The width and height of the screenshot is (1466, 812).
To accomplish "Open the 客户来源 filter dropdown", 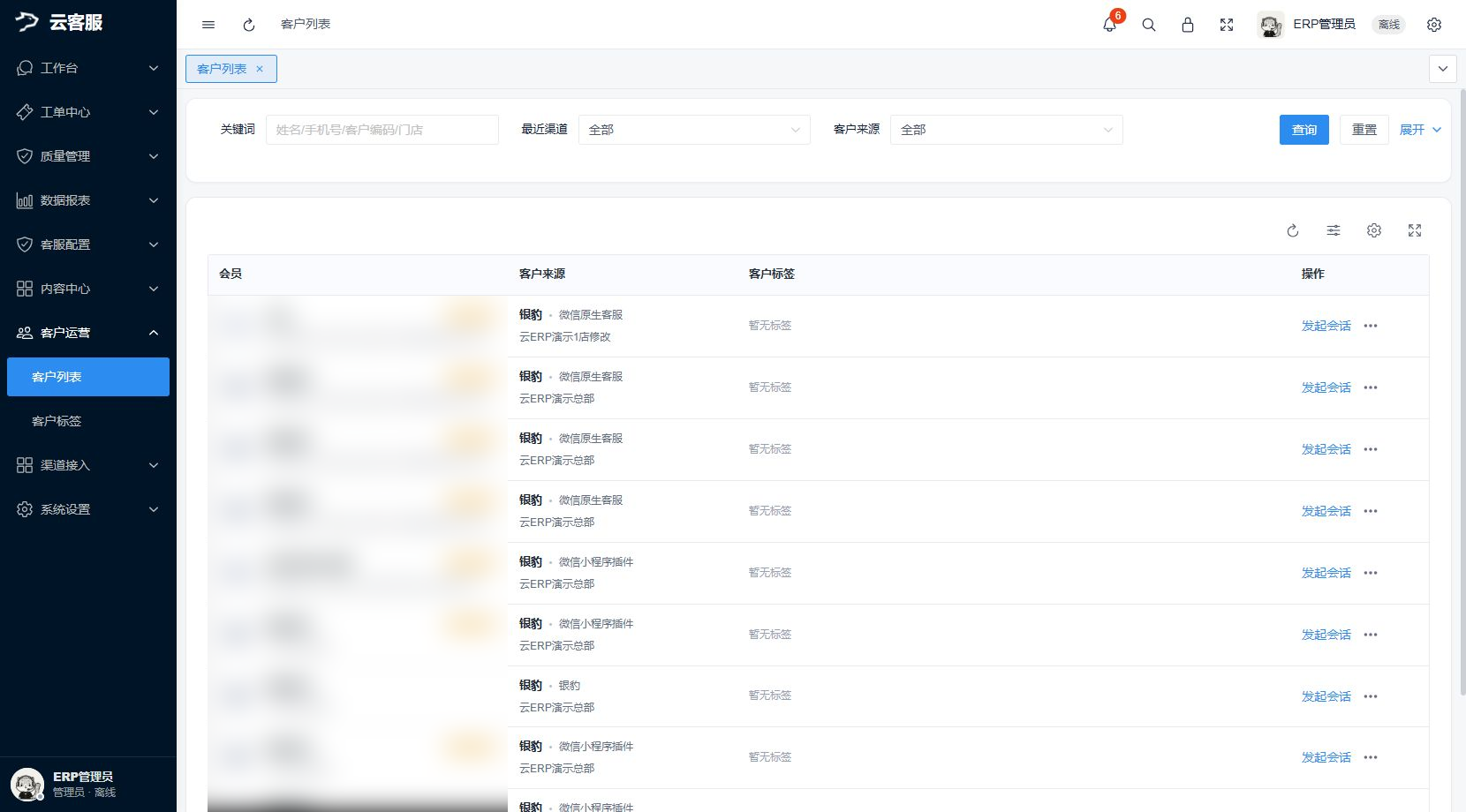I will click(x=1007, y=130).
